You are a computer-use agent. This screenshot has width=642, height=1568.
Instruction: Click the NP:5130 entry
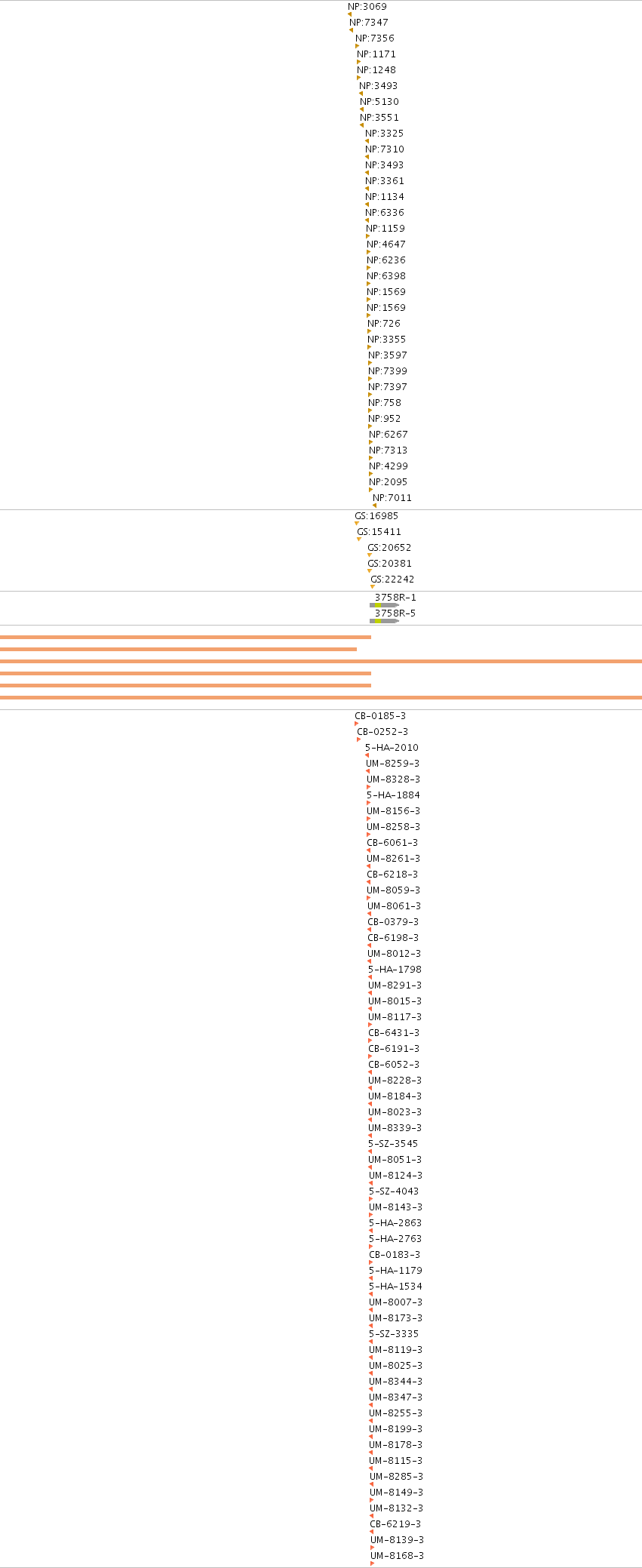(x=379, y=102)
